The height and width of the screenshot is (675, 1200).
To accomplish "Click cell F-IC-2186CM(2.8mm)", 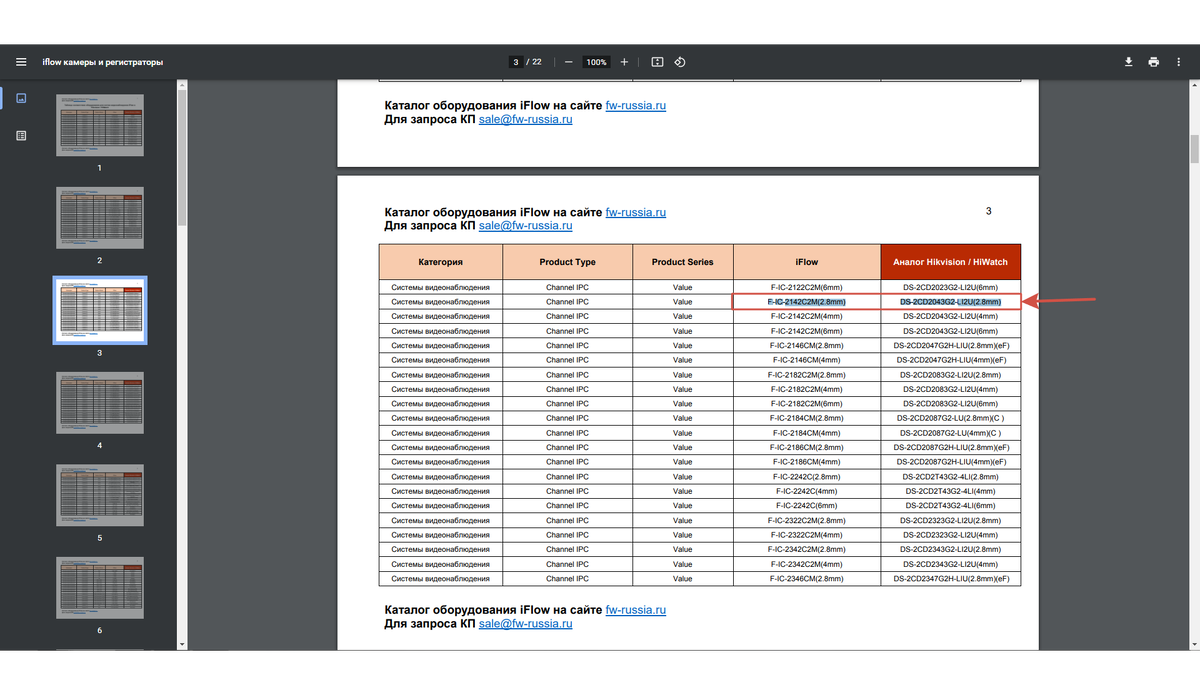I will point(807,447).
